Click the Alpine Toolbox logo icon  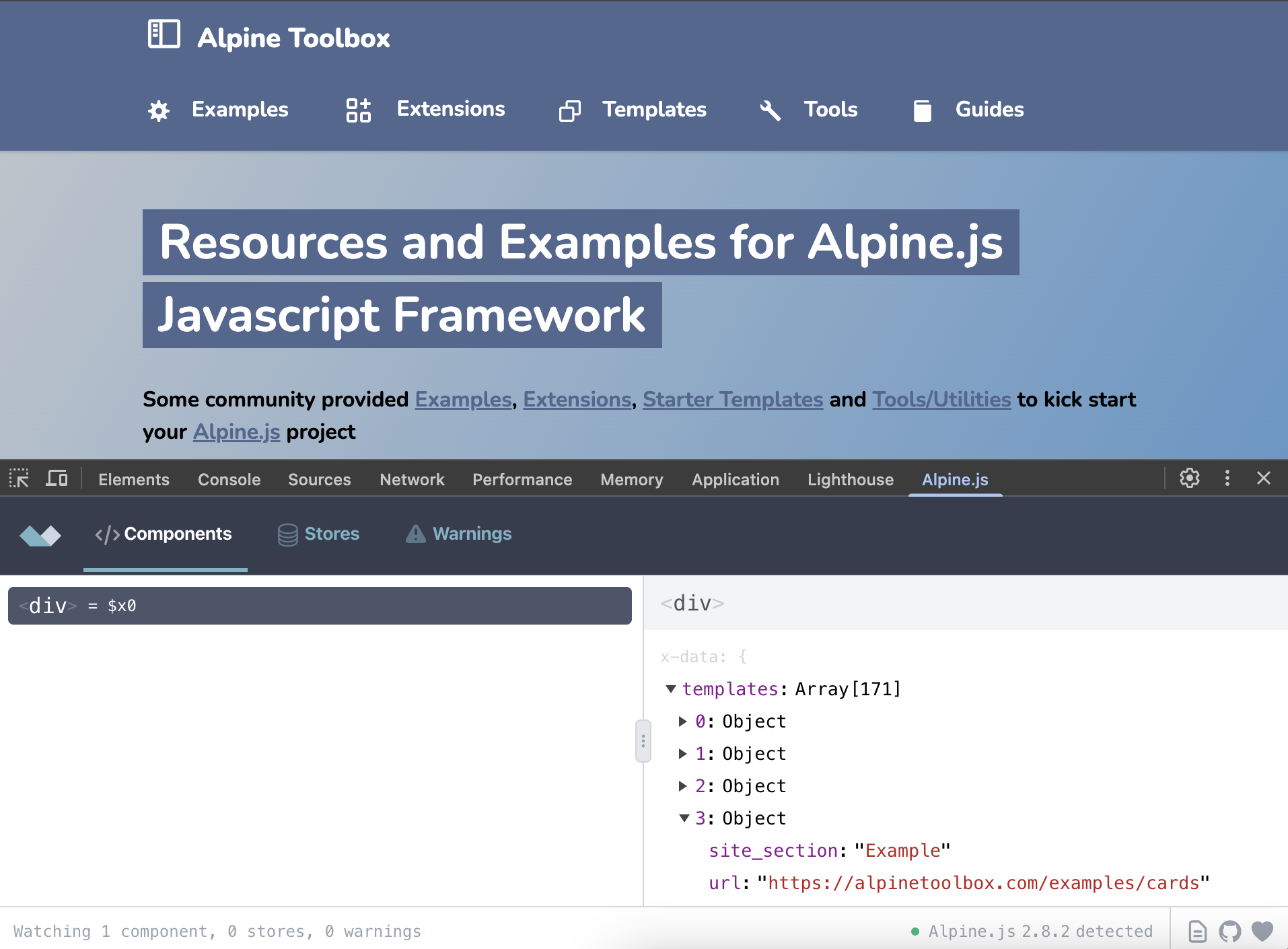click(164, 34)
